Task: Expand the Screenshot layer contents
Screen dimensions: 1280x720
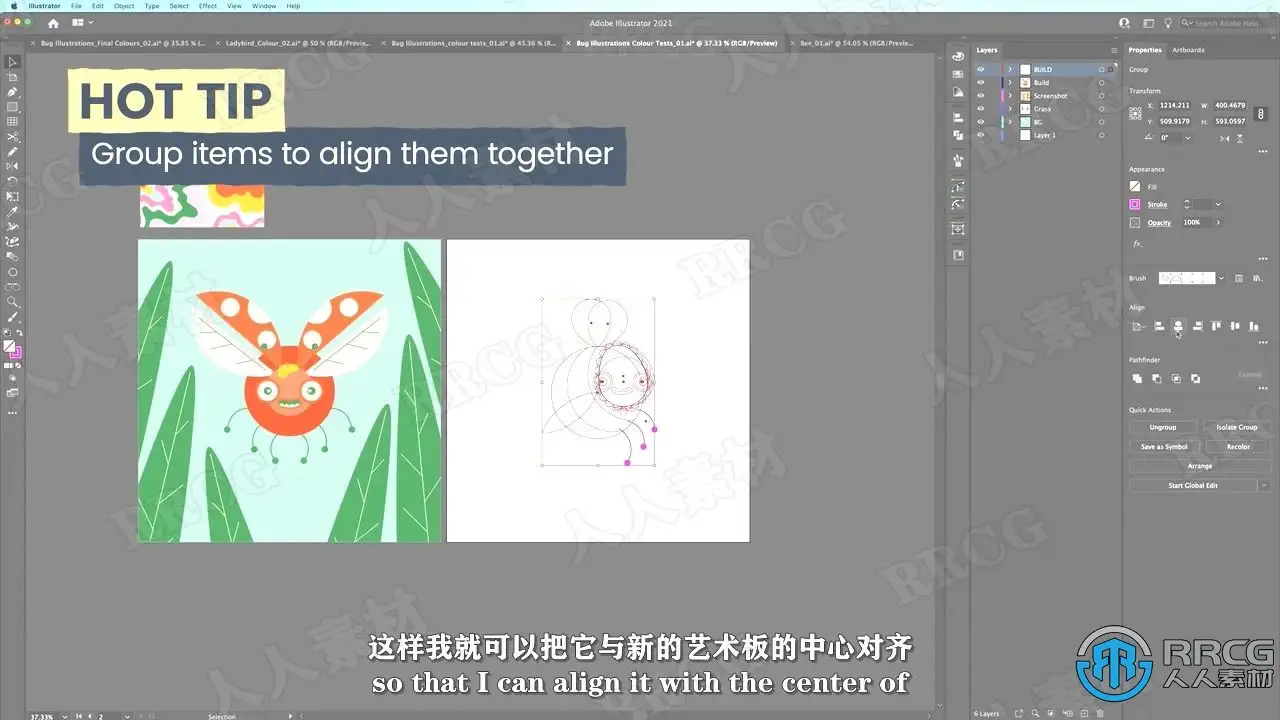Action: [1010, 96]
